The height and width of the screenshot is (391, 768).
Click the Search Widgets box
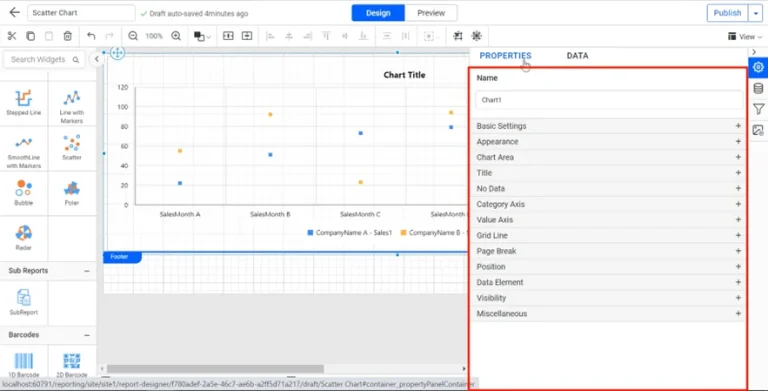coord(44,59)
